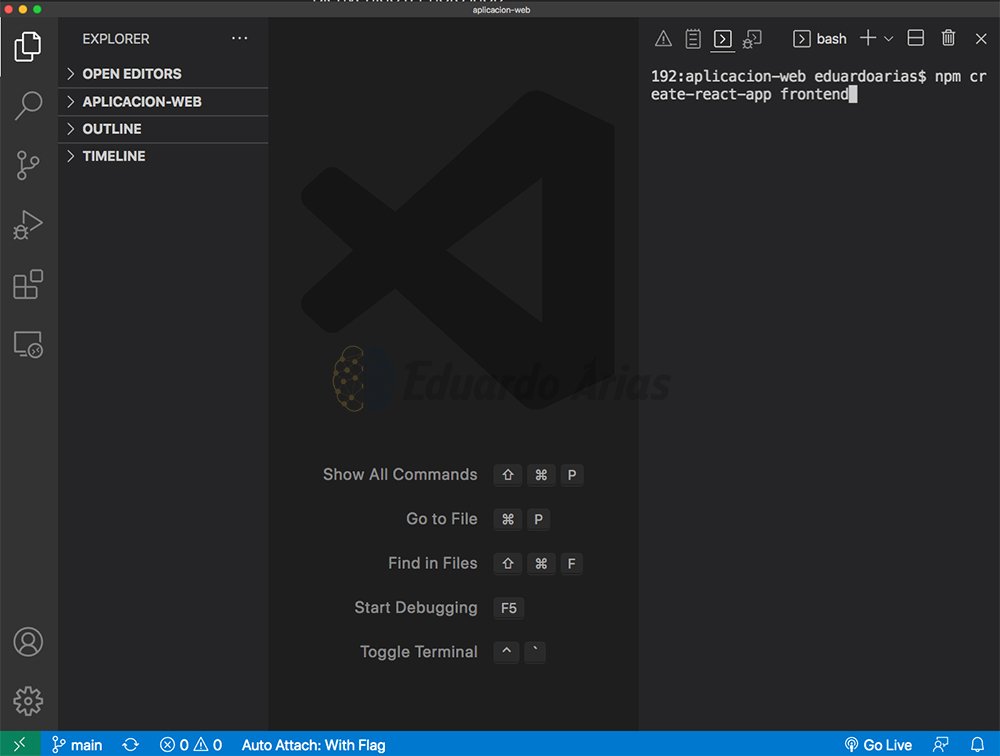Image resolution: width=1000 pixels, height=756 pixels.
Task: Toggle Auto Attach: With Flag
Action: click(x=313, y=745)
